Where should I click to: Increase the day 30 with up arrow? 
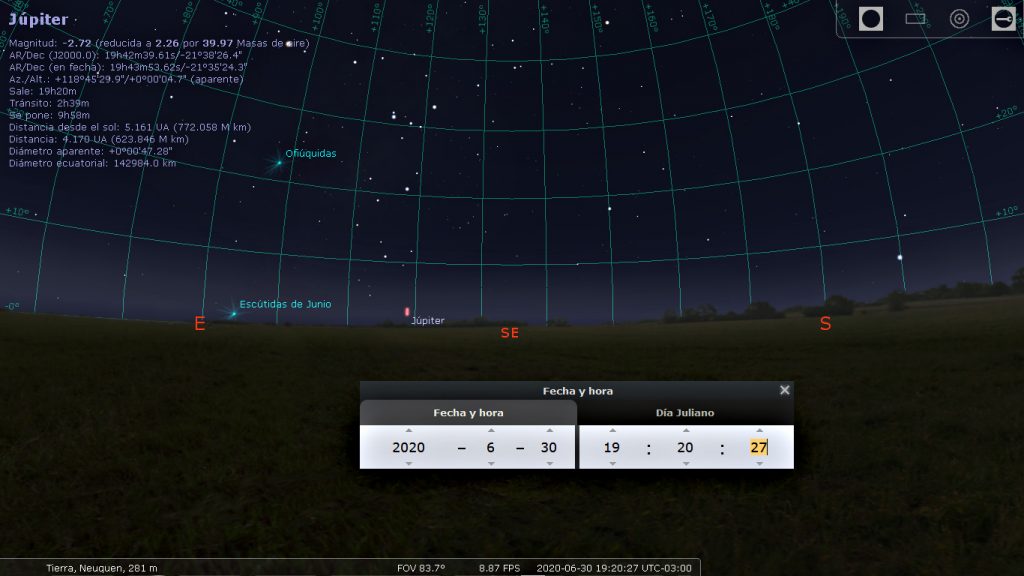tap(550, 430)
